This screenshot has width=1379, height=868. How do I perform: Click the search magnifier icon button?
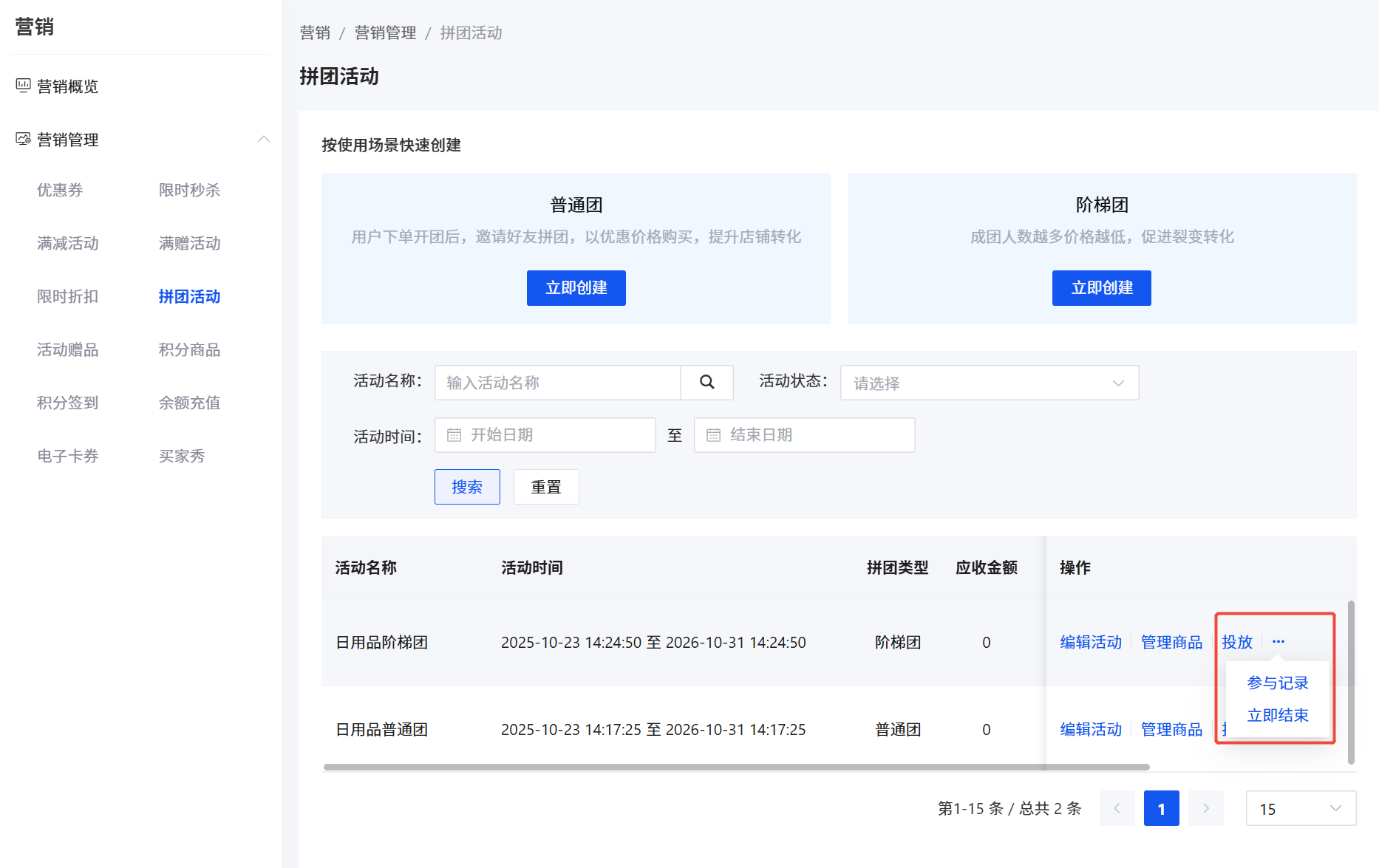click(x=706, y=383)
